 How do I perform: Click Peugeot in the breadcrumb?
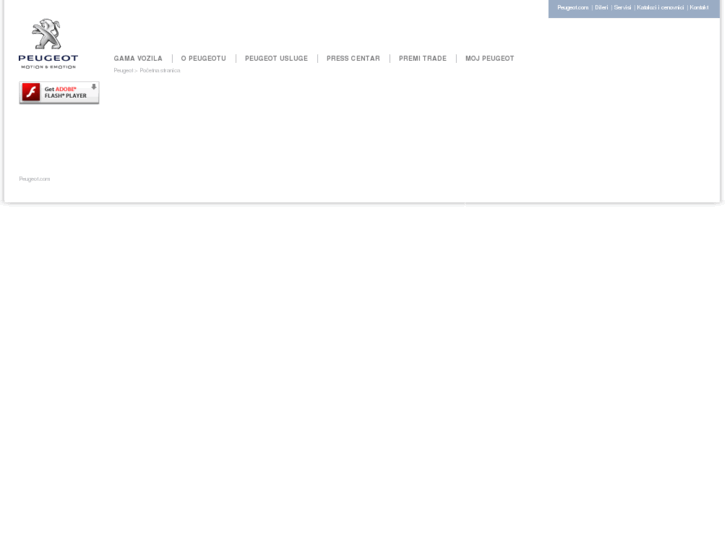pos(123,71)
